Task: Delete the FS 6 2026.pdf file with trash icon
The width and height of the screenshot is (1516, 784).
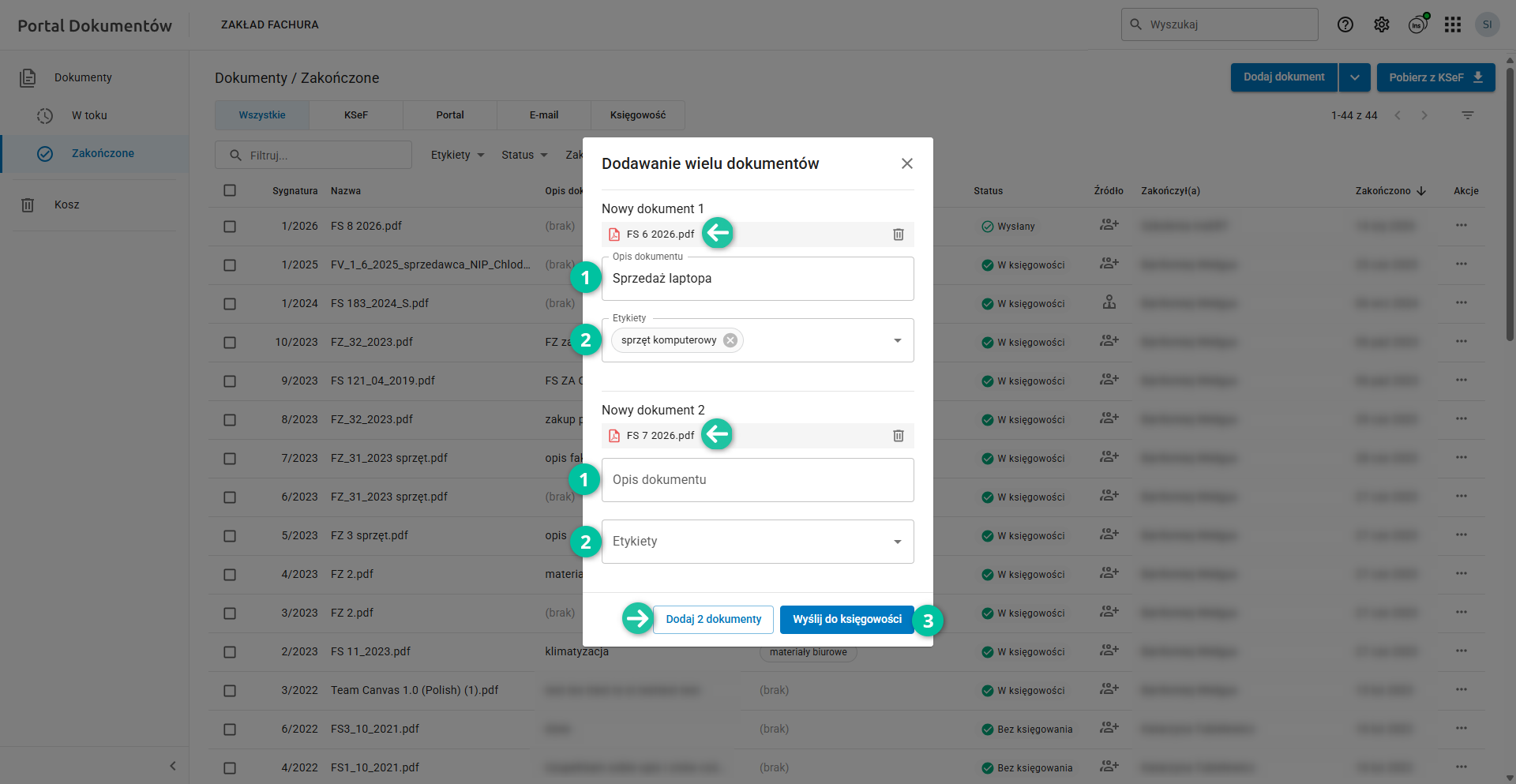Action: pos(898,234)
